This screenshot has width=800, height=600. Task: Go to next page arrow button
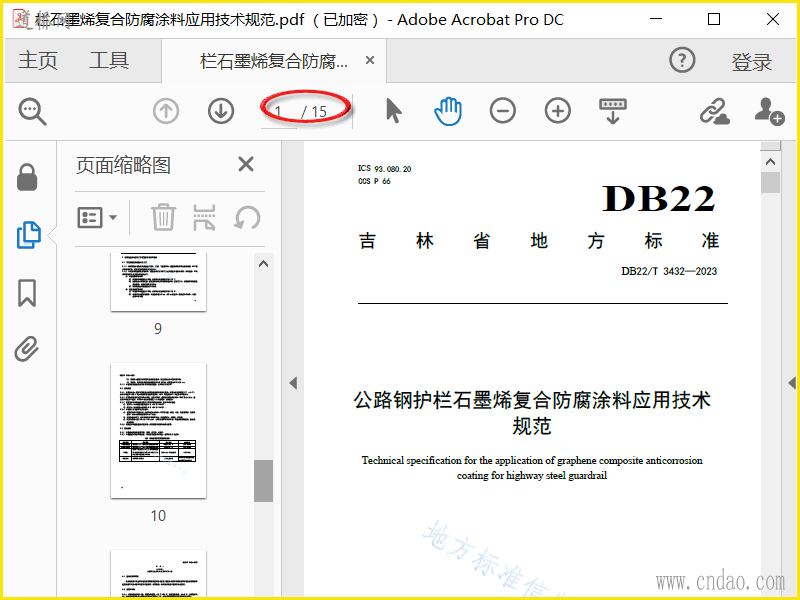coord(221,111)
